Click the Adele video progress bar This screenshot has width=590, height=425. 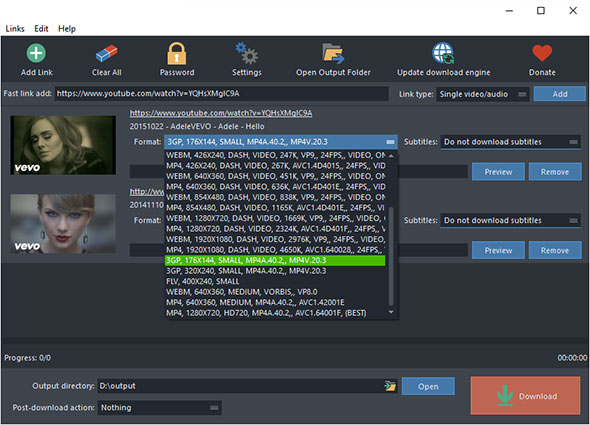(x=433, y=172)
